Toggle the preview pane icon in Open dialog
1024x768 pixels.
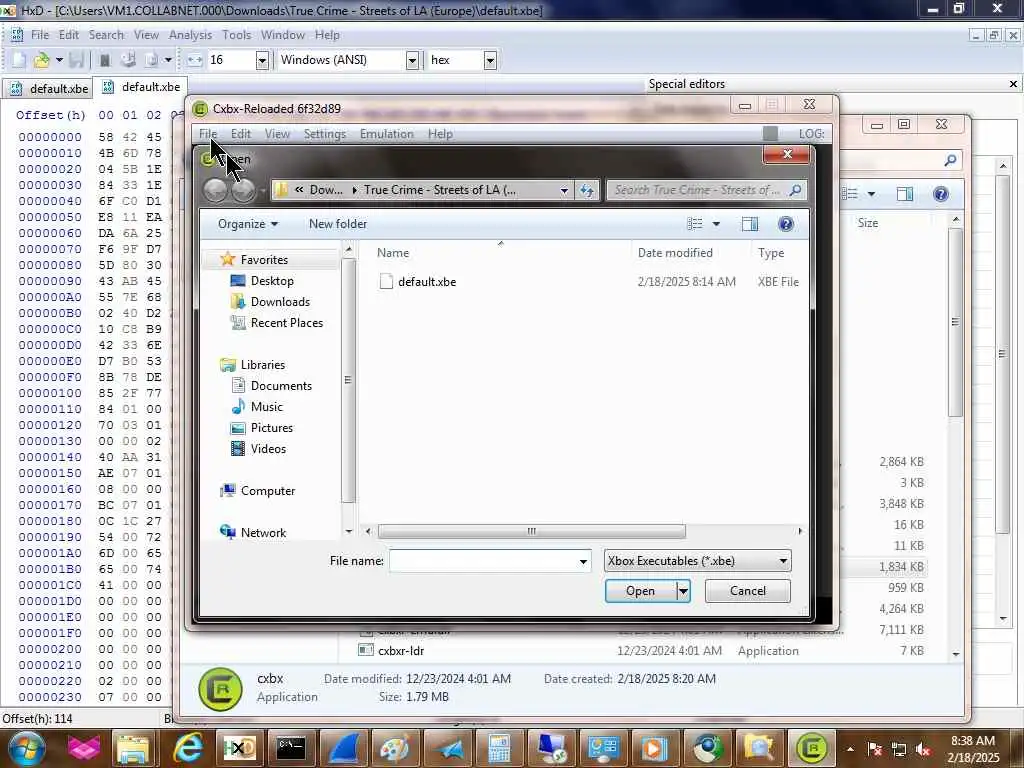pyautogui.click(x=750, y=224)
